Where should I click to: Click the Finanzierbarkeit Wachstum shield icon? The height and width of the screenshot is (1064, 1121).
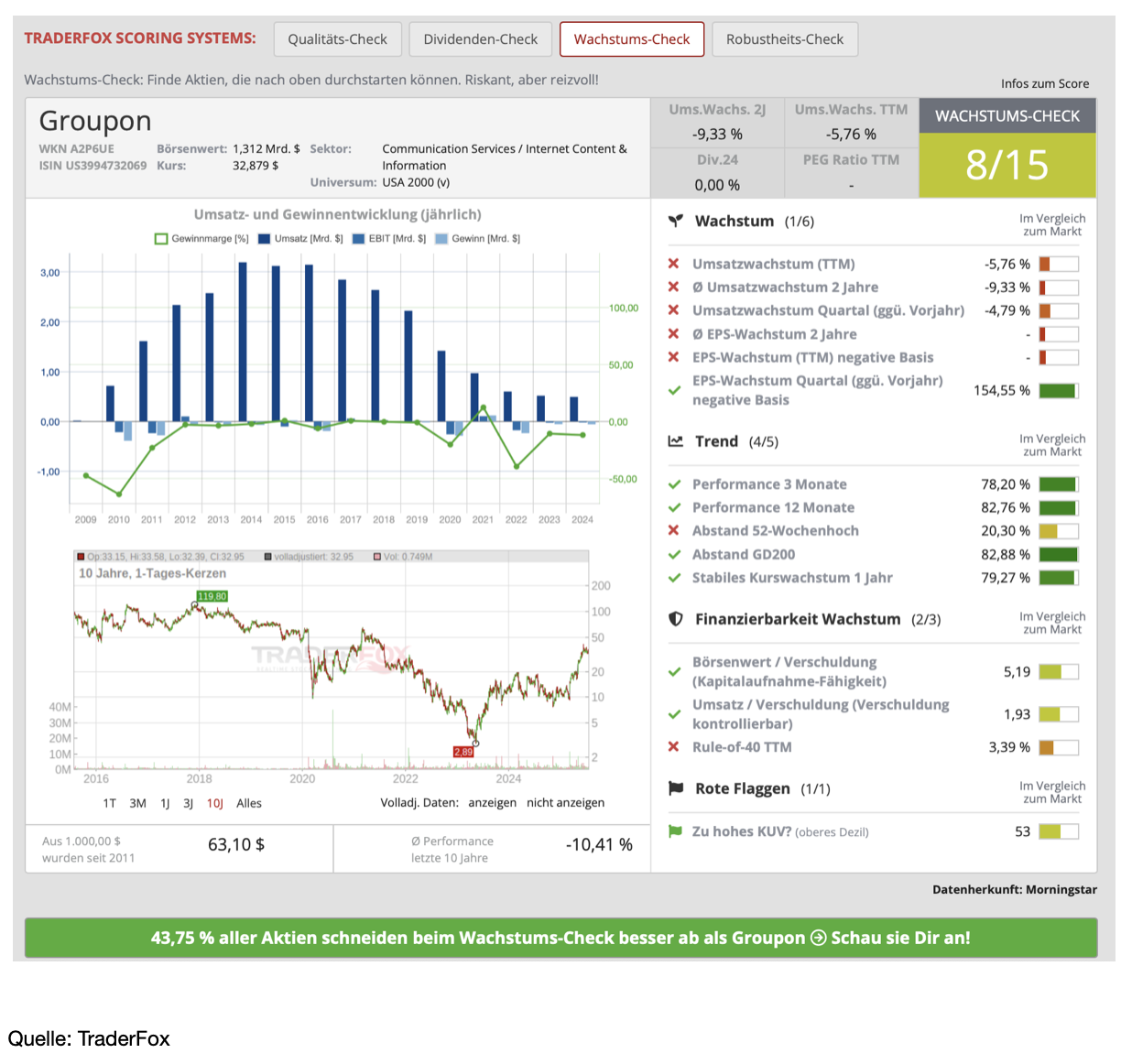tap(676, 619)
